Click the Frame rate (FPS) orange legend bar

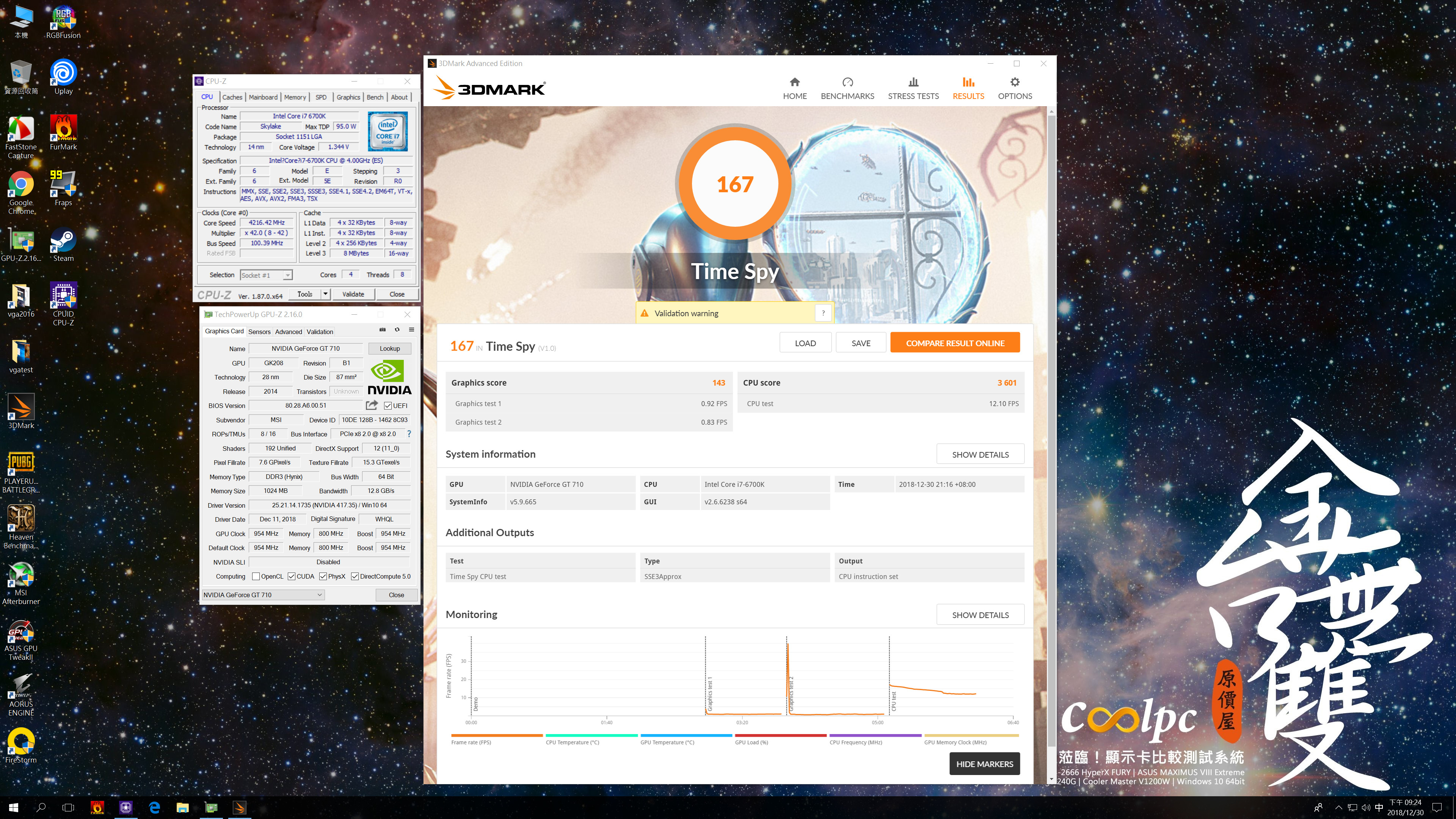pos(497,735)
